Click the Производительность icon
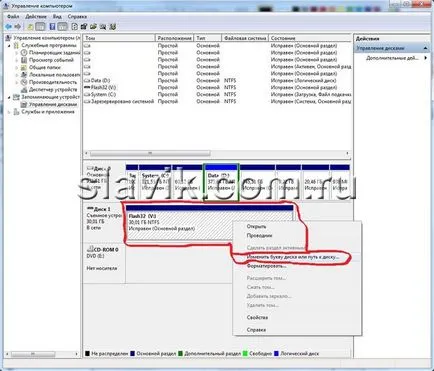 point(24,82)
